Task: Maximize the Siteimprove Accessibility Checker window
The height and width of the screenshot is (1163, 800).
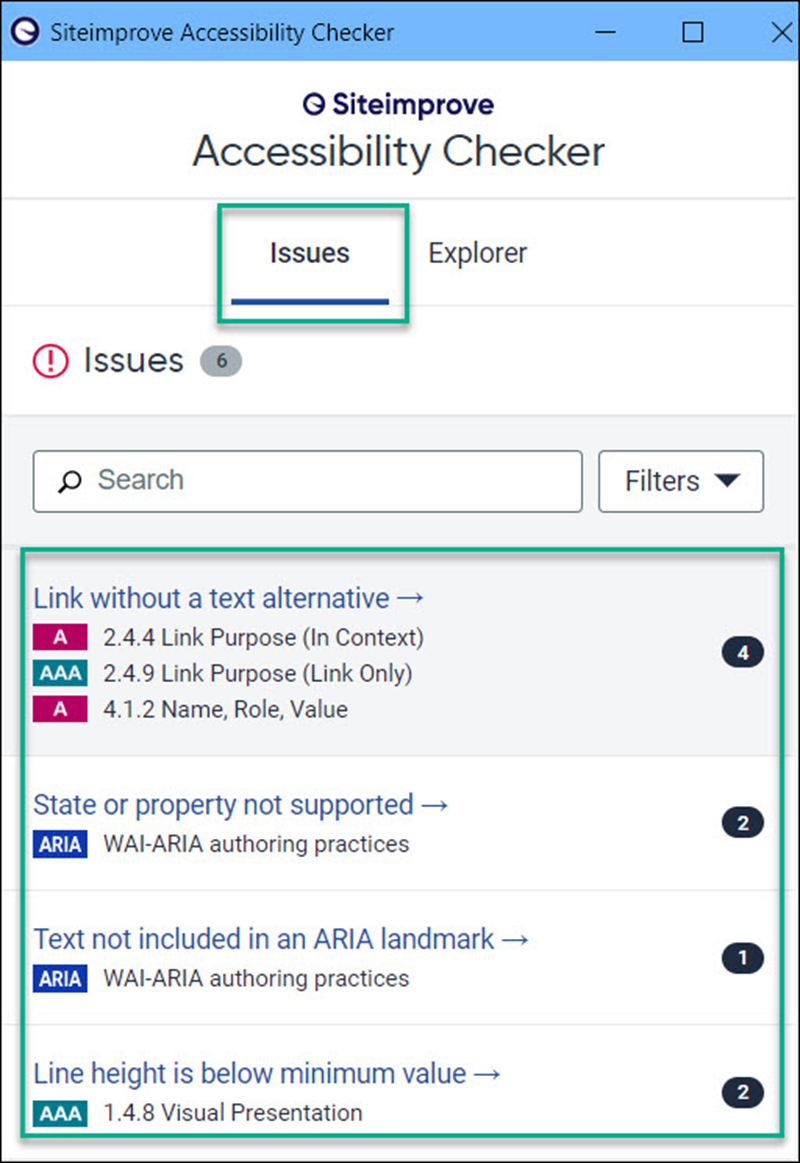Action: point(692,32)
